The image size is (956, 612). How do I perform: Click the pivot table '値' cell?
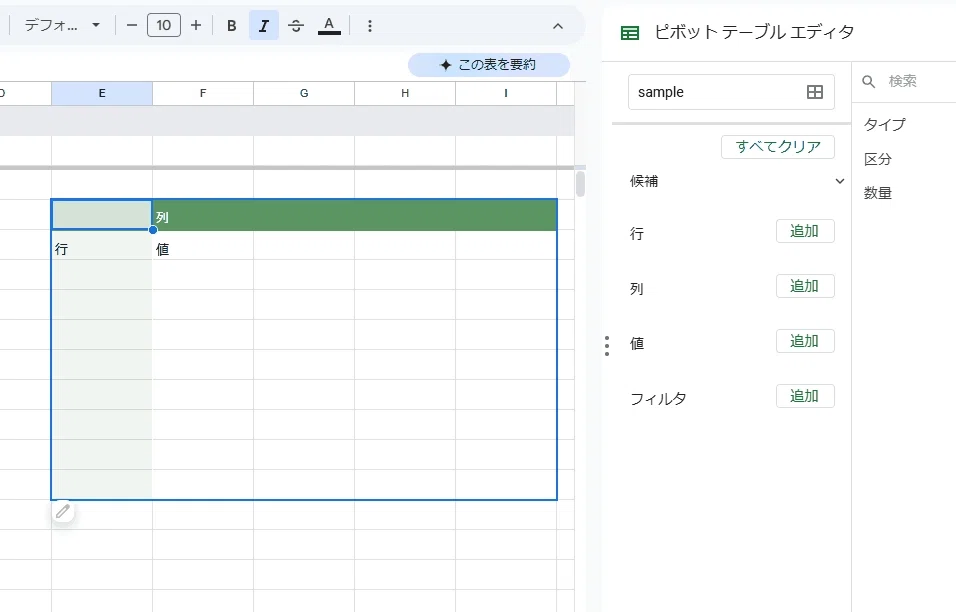(203, 246)
